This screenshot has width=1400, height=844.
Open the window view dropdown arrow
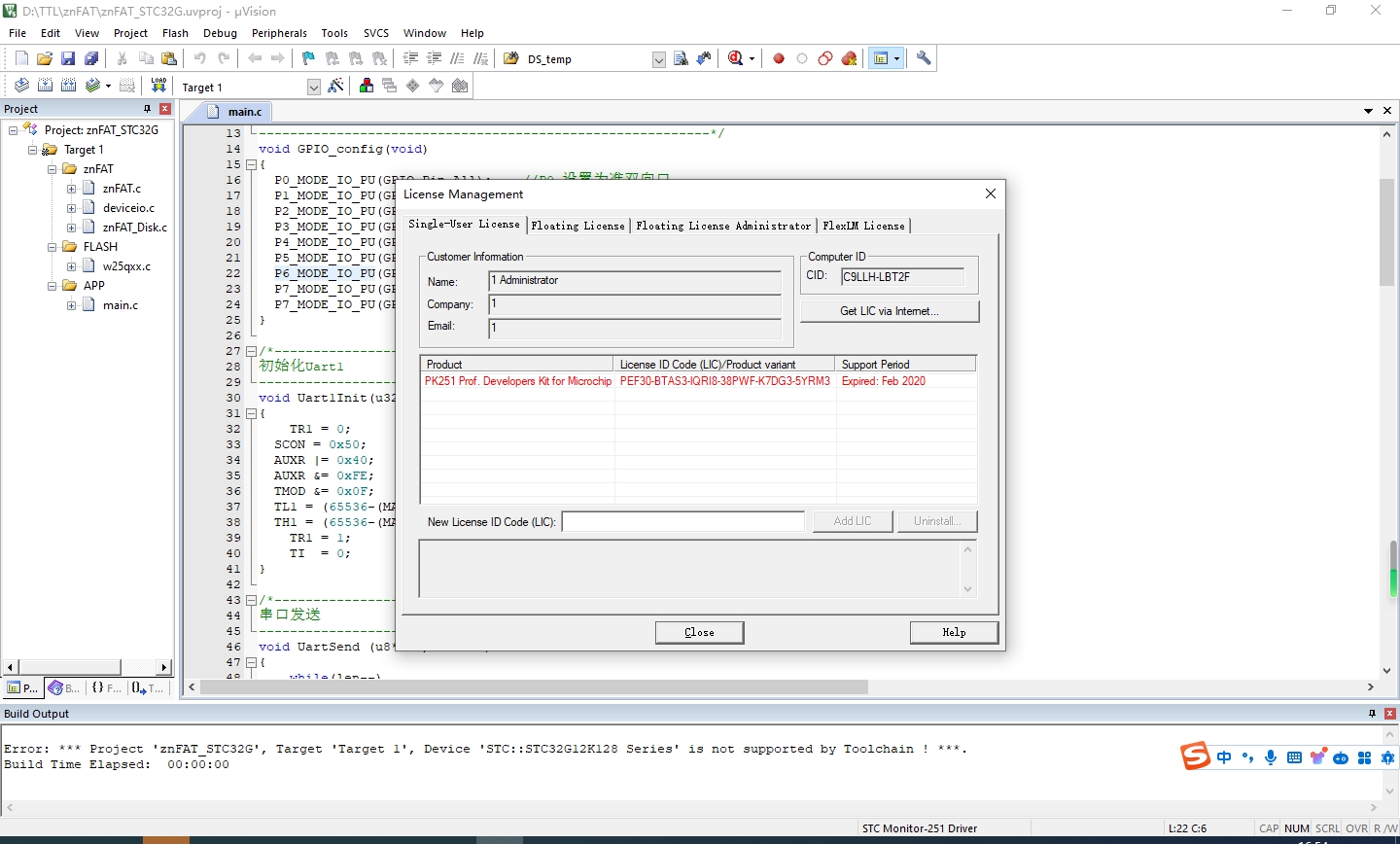point(896,59)
